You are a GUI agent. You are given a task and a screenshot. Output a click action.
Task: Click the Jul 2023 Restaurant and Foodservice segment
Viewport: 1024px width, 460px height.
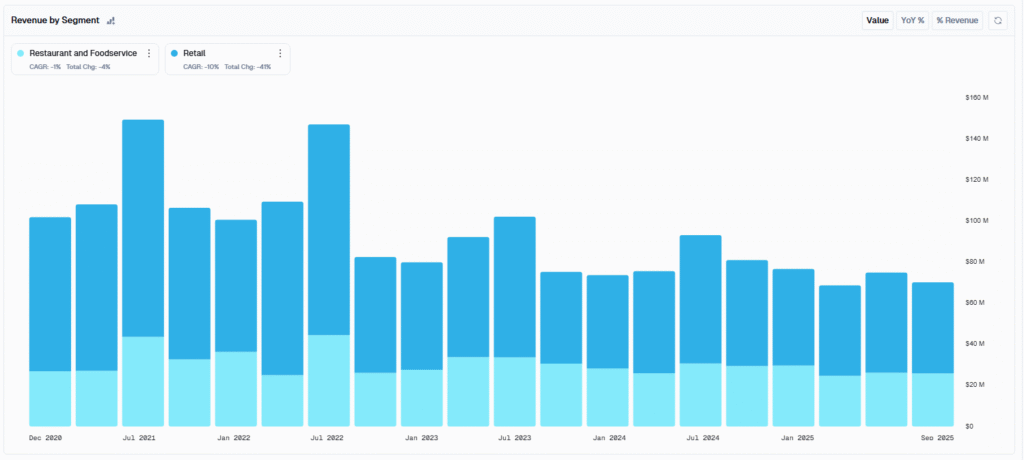pos(515,391)
